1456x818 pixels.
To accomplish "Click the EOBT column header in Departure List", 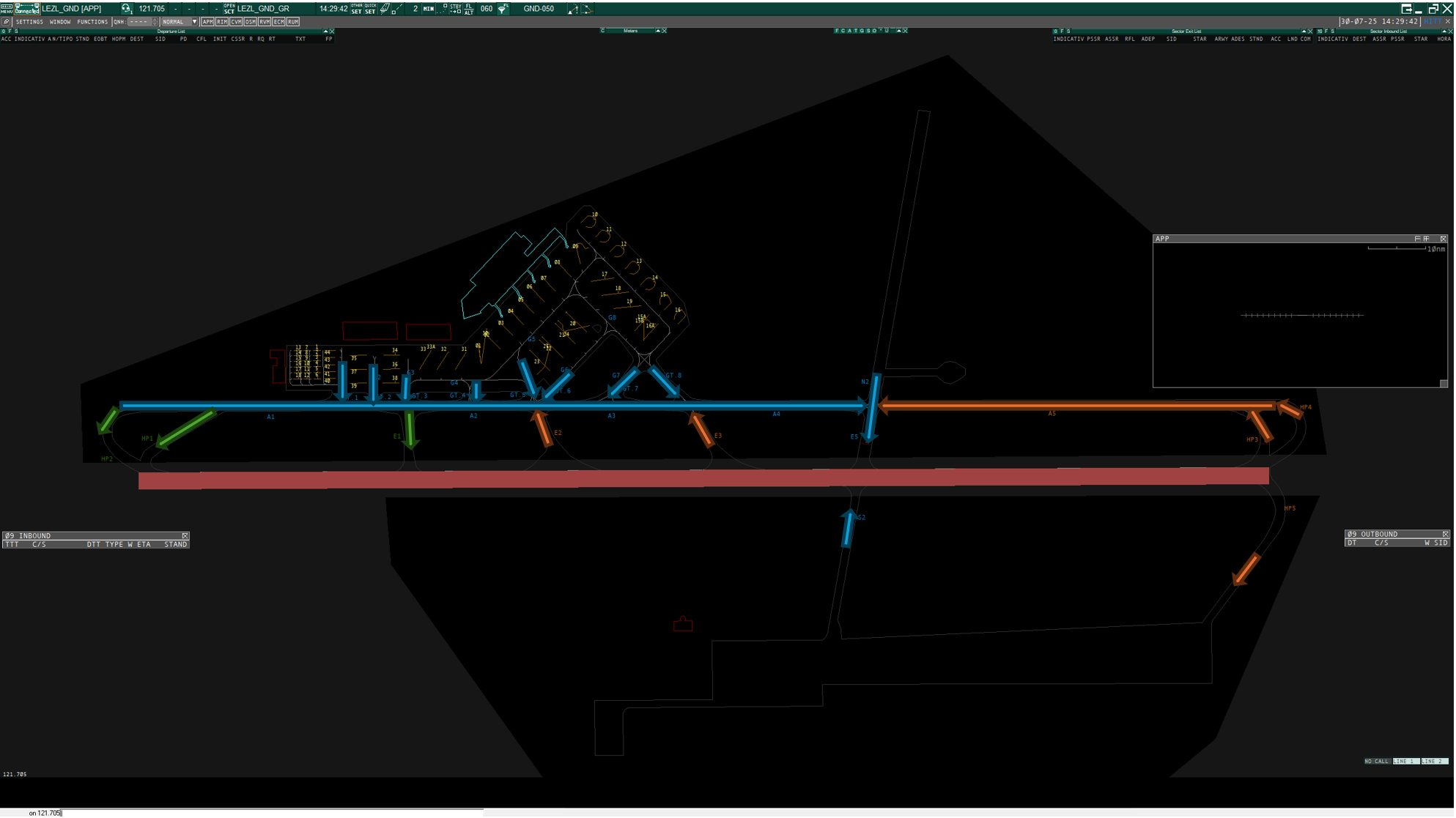I will coord(100,40).
